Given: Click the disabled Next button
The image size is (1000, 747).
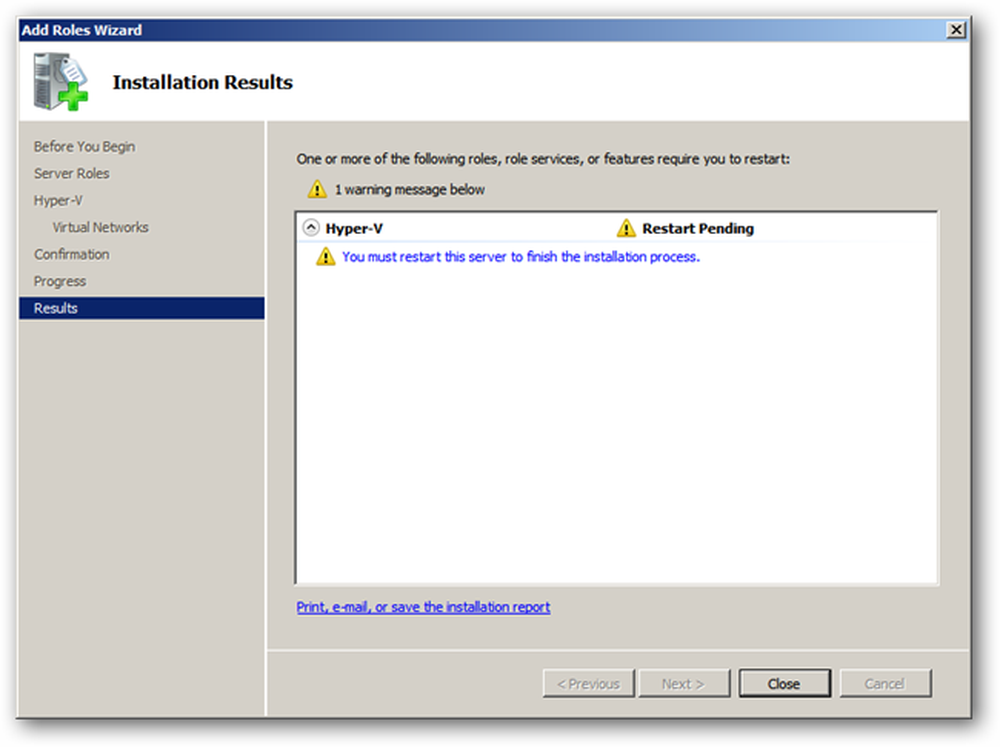Looking at the screenshot, I should (x=684, y=683).
